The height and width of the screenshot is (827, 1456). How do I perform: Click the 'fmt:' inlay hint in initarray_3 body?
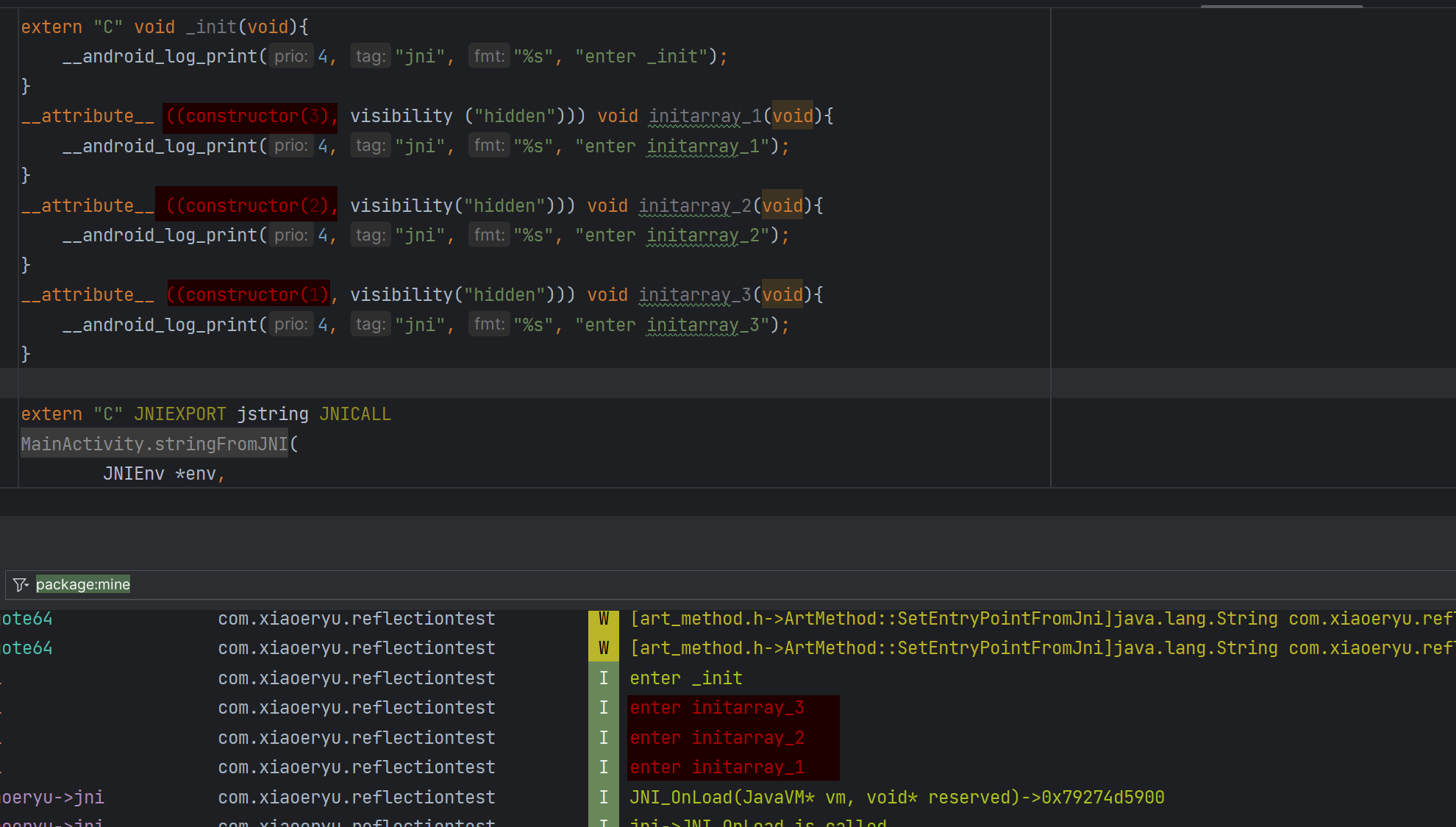point(489,324)
